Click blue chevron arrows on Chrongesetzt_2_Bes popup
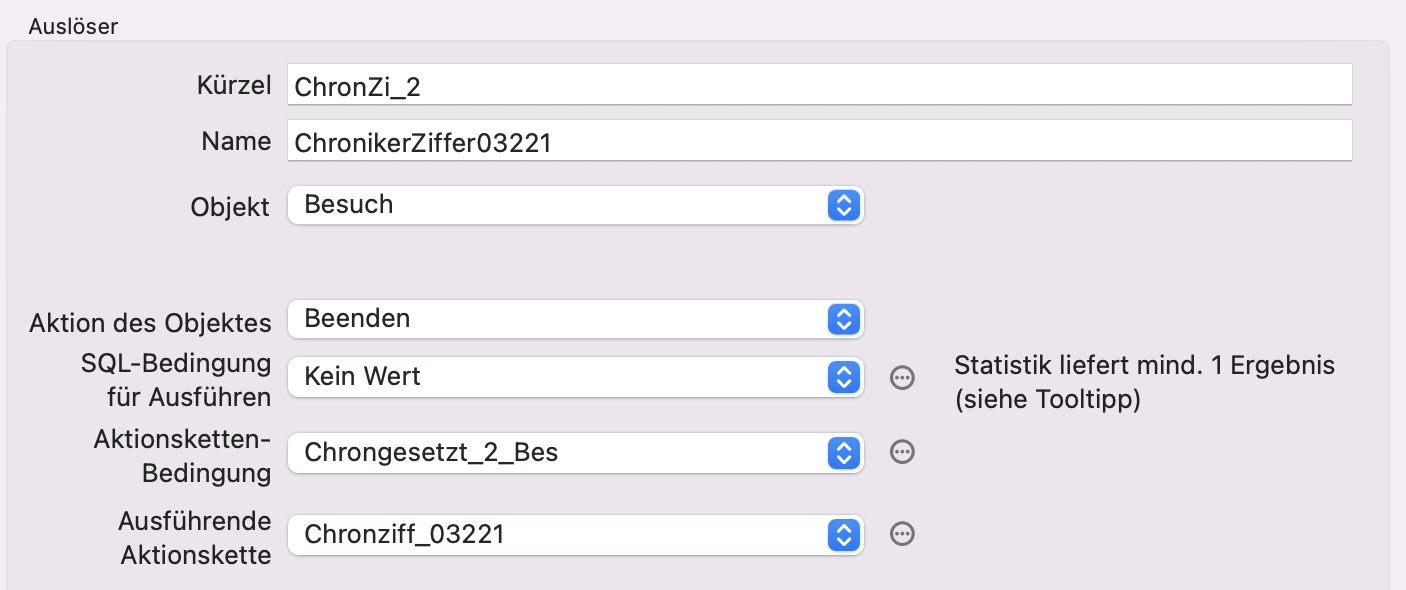Image resolution: width=1406 pixels, height=590 pixels. pos(844,453)
